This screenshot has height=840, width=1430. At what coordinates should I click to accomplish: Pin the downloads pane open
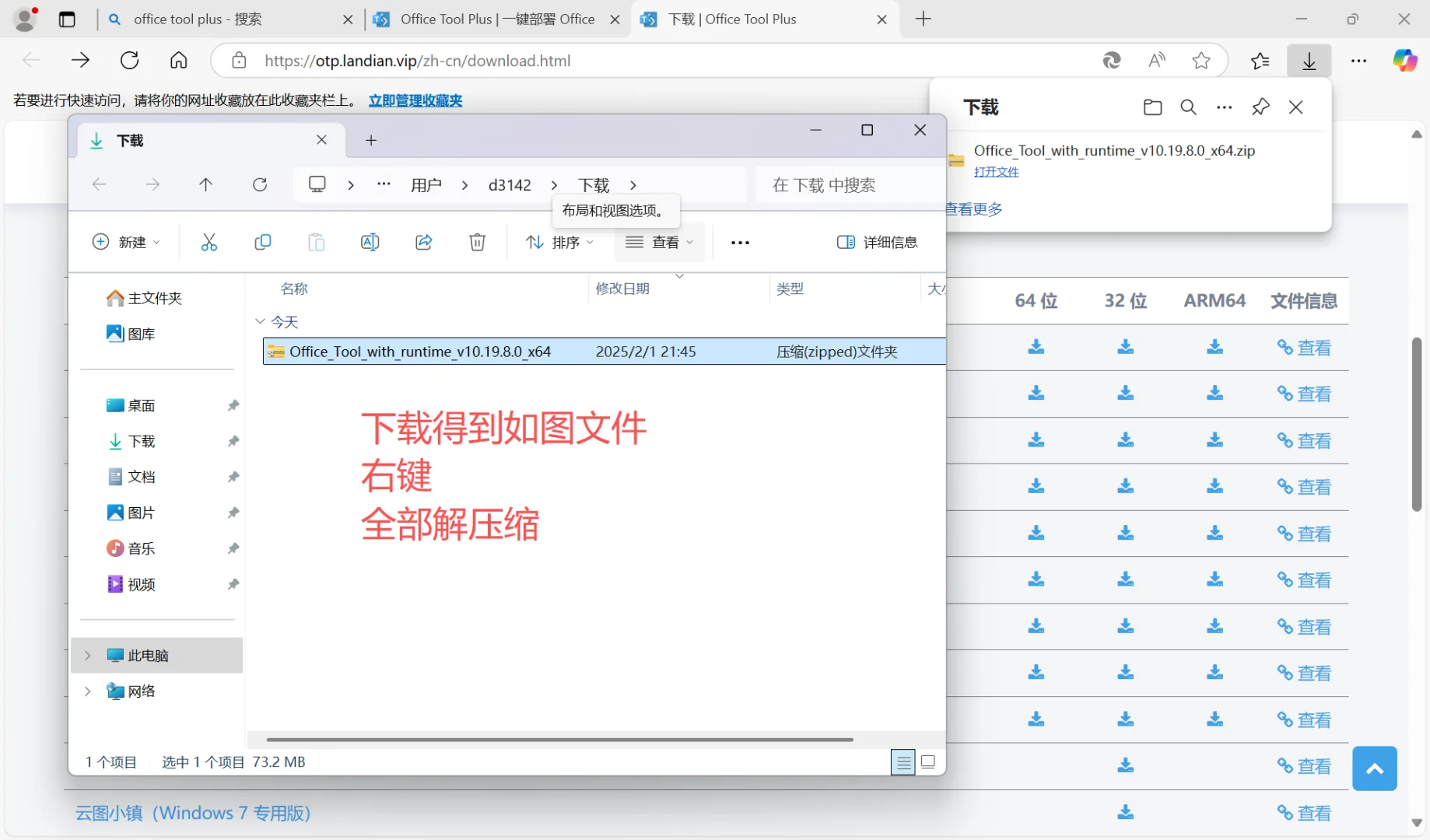pyautogui.click(x=1261, y=107)
